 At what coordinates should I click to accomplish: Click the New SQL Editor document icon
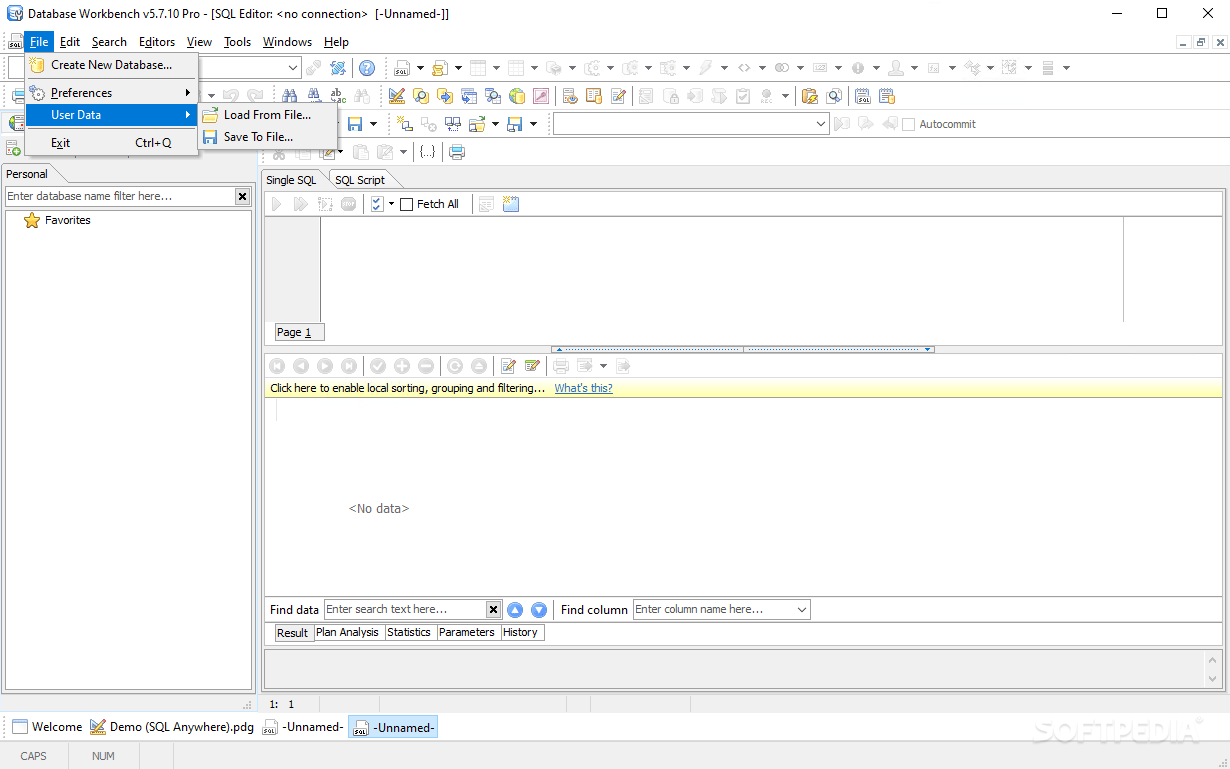click(x=401, y=68)
